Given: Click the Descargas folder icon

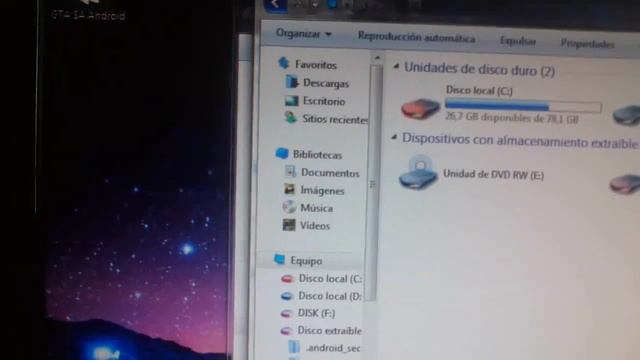Looking at the screenshot, I should pyautogui.click(x=291, y=82).
